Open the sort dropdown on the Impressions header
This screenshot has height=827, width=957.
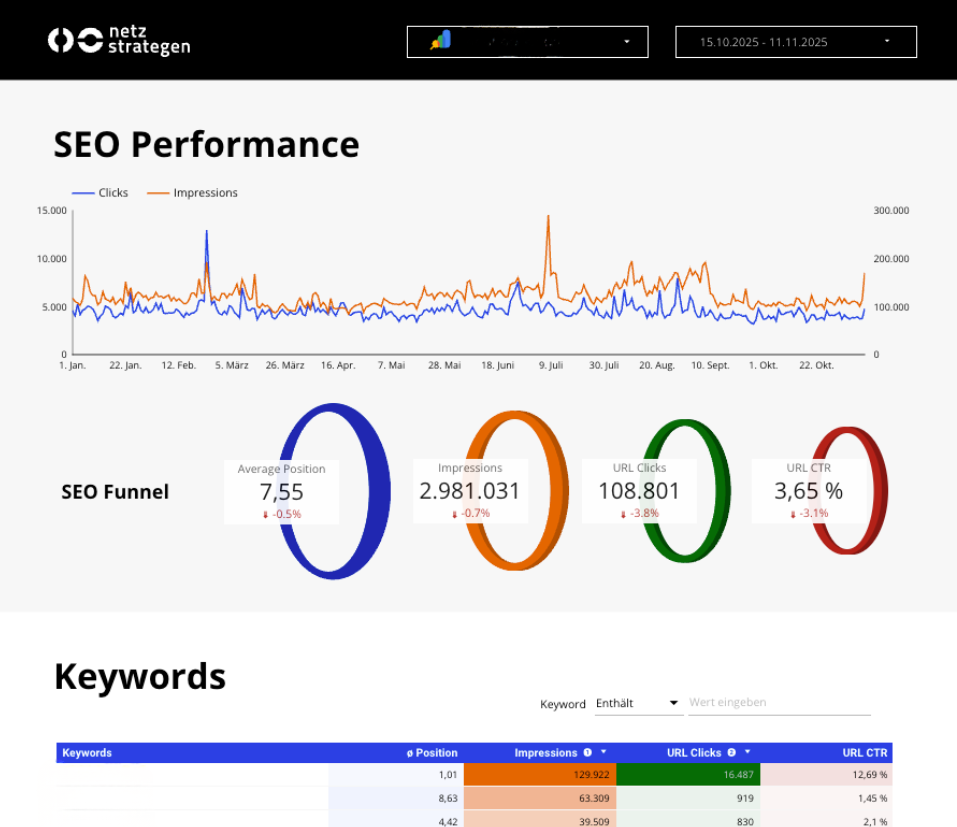click(601, 752)
